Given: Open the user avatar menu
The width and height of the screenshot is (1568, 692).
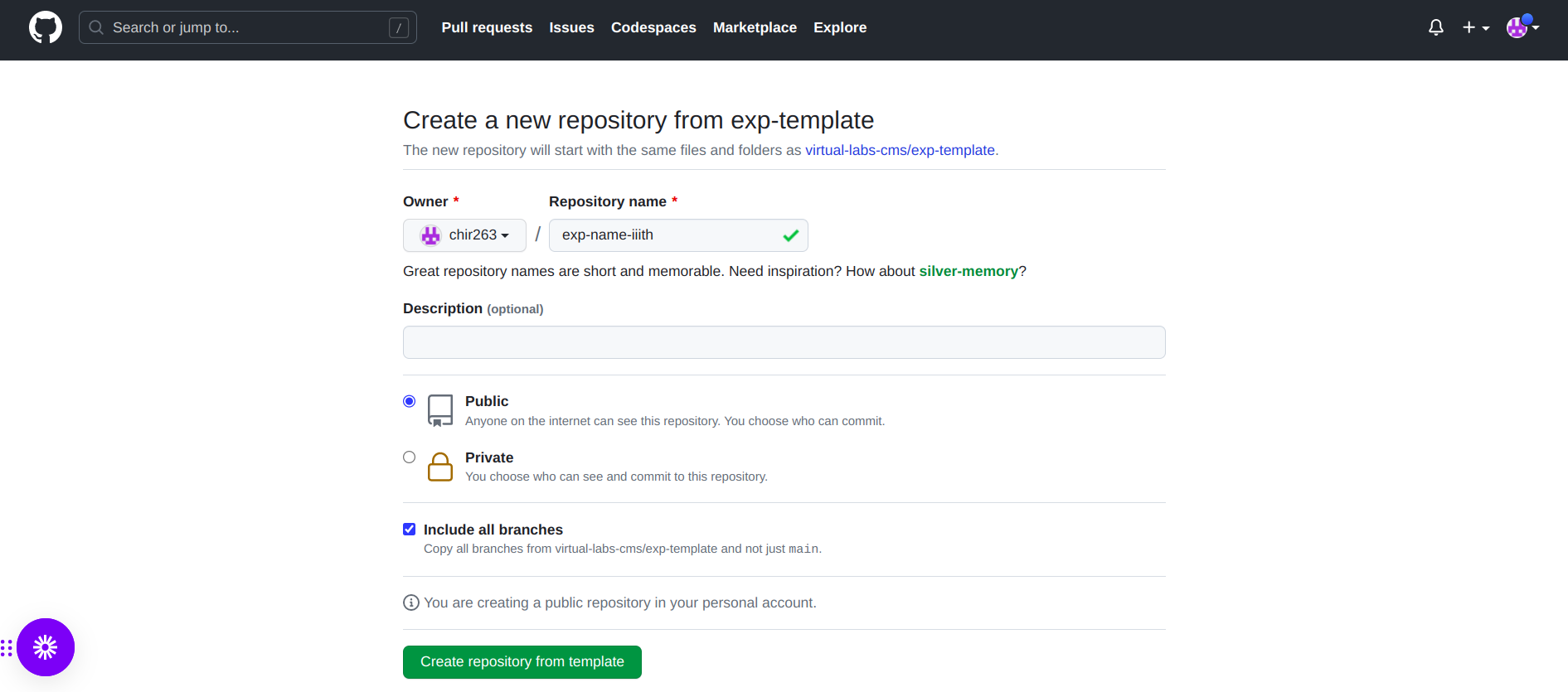Looking at the screenshot, I should pos(1523,27).
